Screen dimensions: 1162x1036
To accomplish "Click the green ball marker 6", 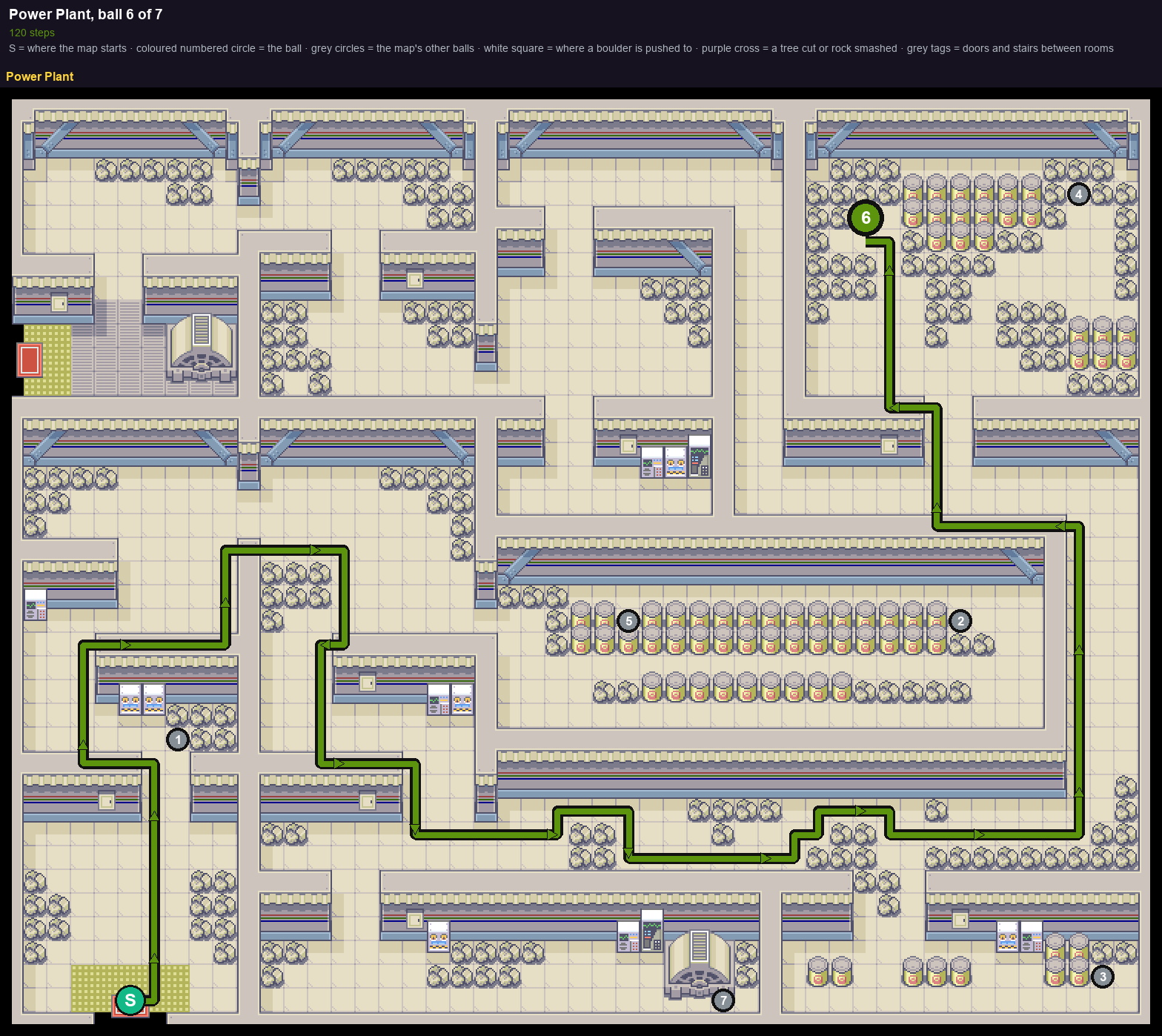I will tap(866, 218).
